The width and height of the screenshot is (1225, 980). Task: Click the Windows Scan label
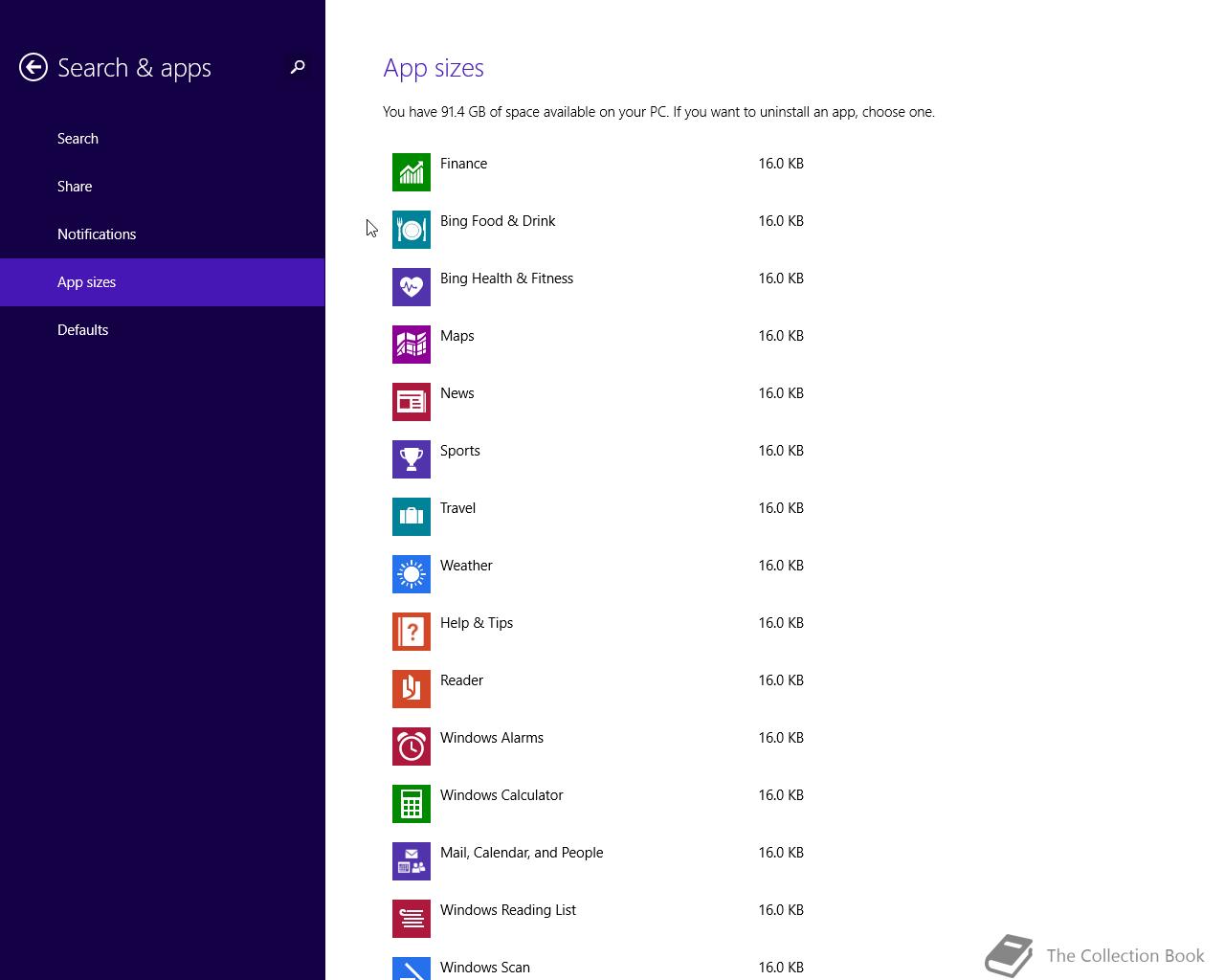click(485, 968)
